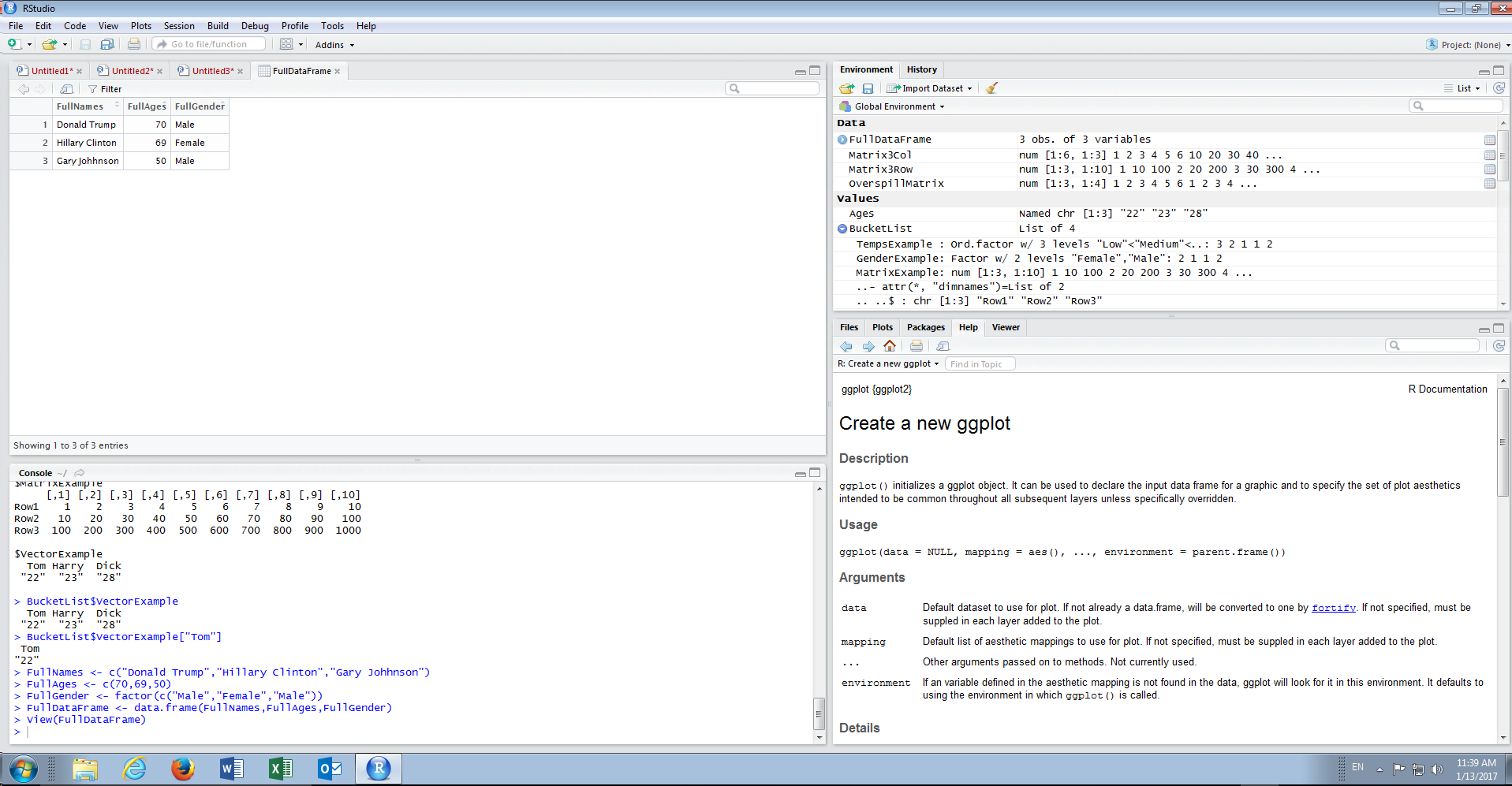Click Load workspace icon in Environment pane
Image resolution: width=1512 pixels, height=786 pixels.
tap(847, 88)
